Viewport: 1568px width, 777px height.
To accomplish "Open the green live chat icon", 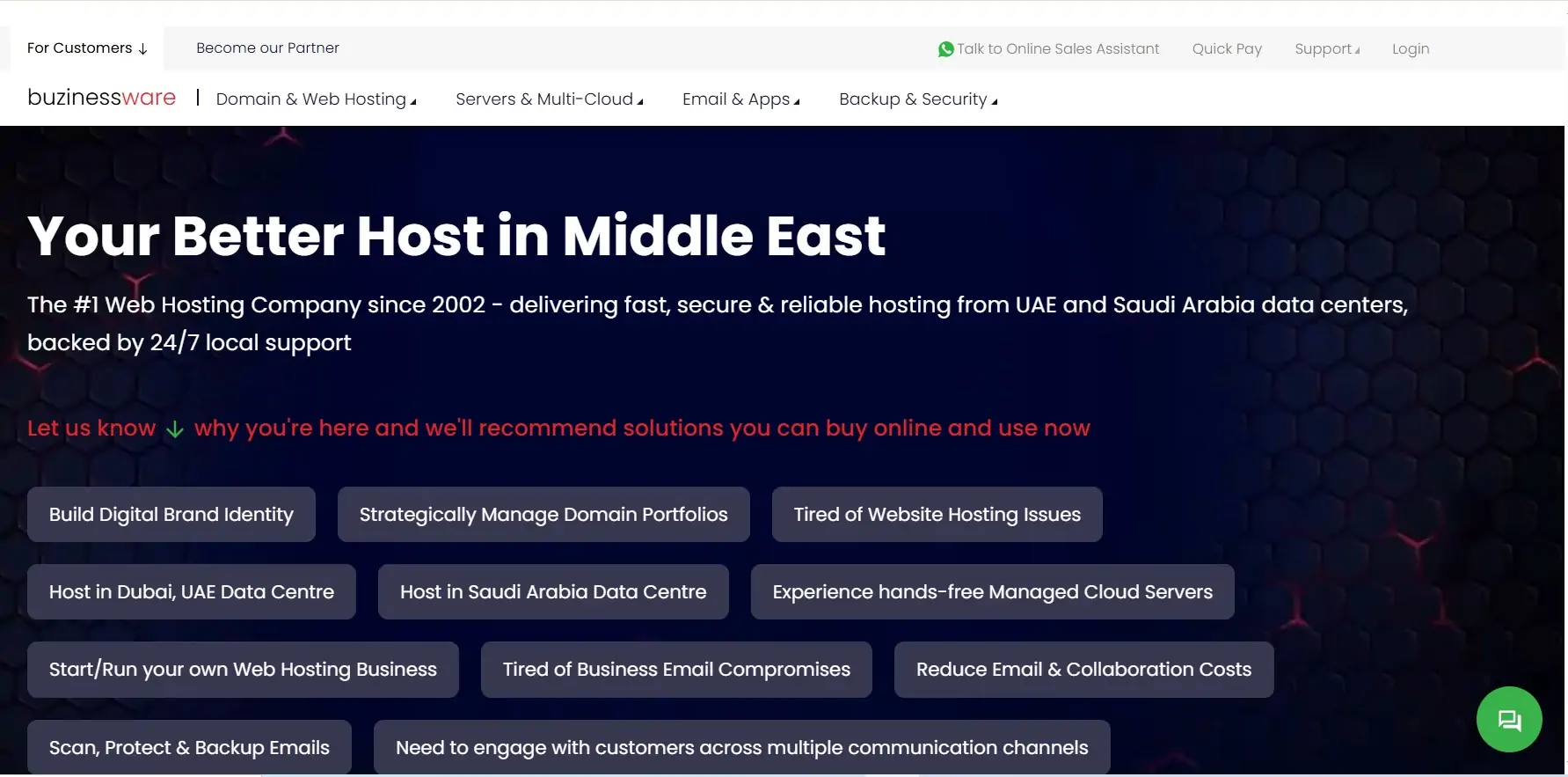I will point(1509,720).
